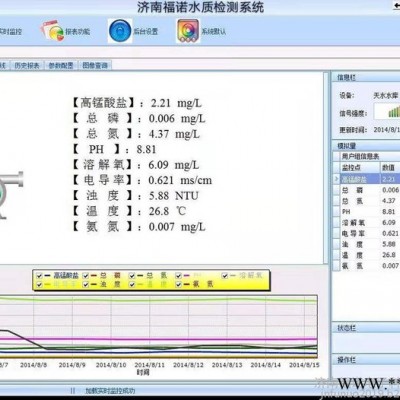Disable the 浊度 series checkbox

(86, 285)
